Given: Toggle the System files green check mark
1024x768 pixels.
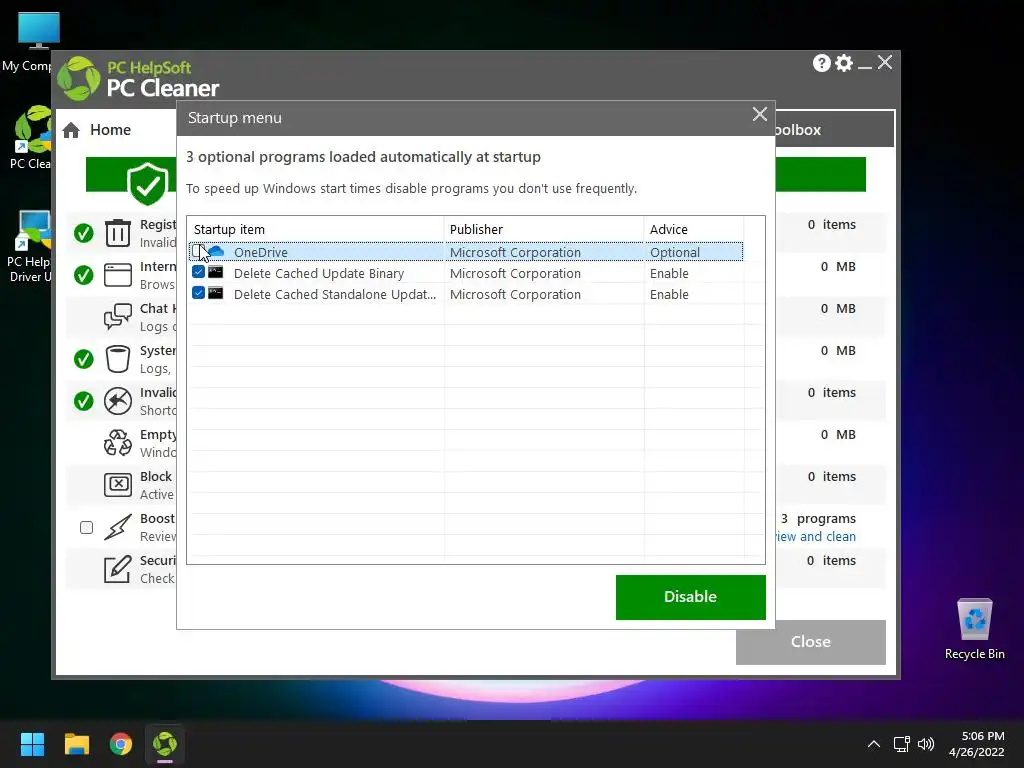Looking at the screenshot, I should pyautogui.click(x=84, y=359).
